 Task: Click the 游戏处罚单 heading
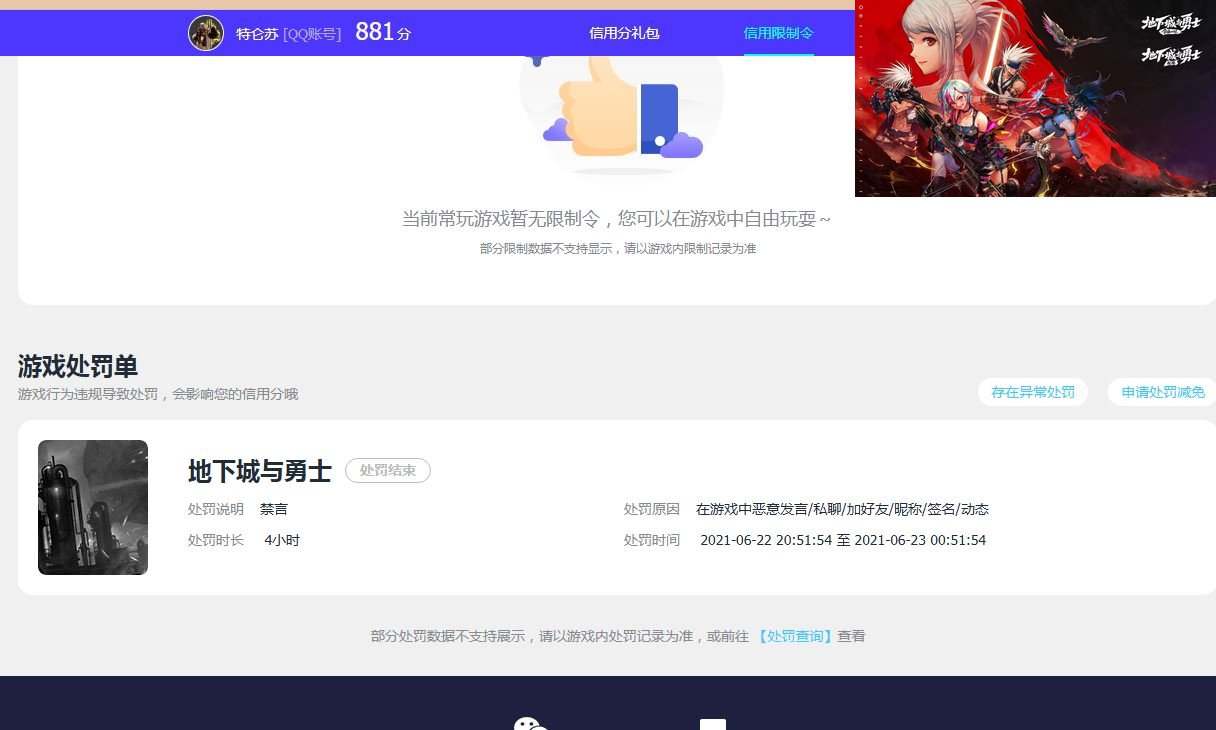78,366
